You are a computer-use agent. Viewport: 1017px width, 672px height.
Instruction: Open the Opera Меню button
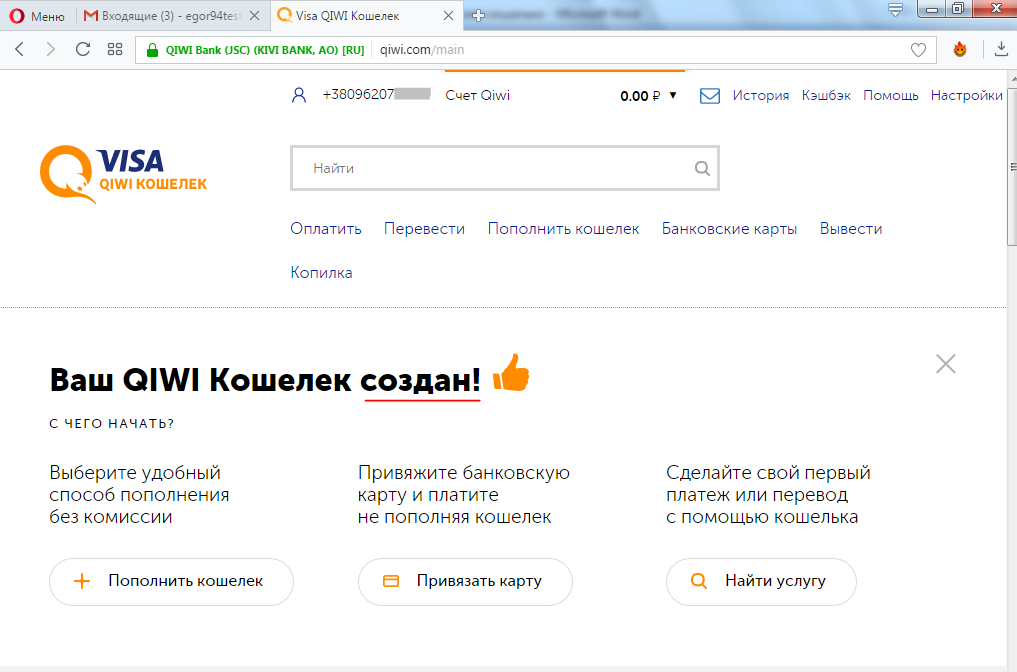38,16
